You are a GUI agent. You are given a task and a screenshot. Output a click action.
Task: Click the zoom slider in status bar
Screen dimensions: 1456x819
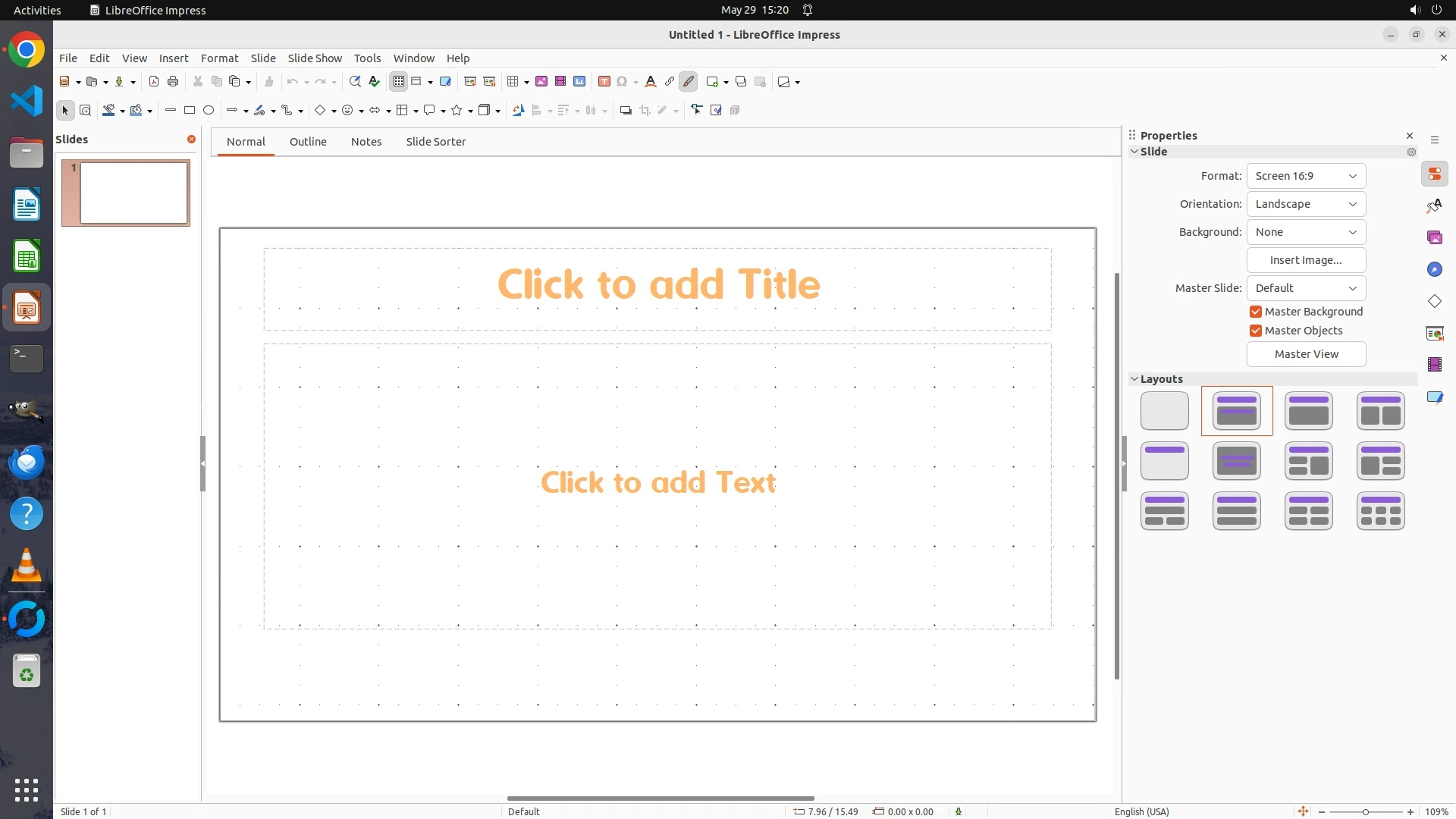coord(1365,811)
